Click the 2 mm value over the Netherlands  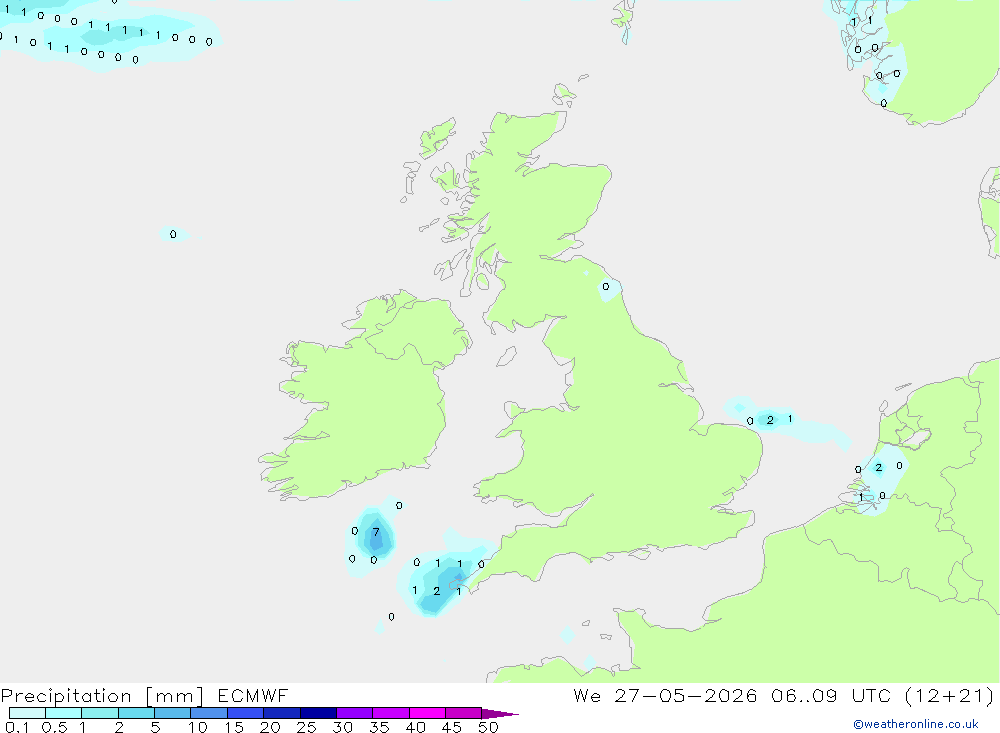[878, 468]
